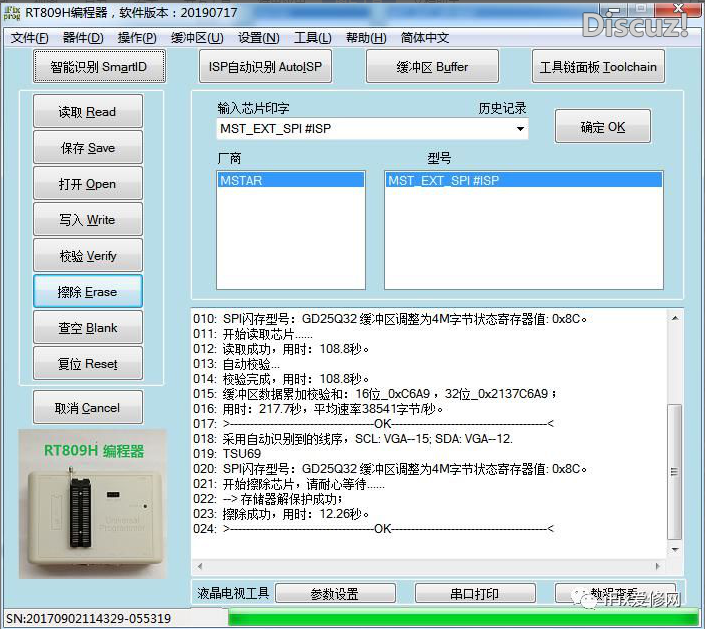The width and height of the screenshot is (705, 629).
Task: Click the 复位 Reset button
Action: [88, 363]
